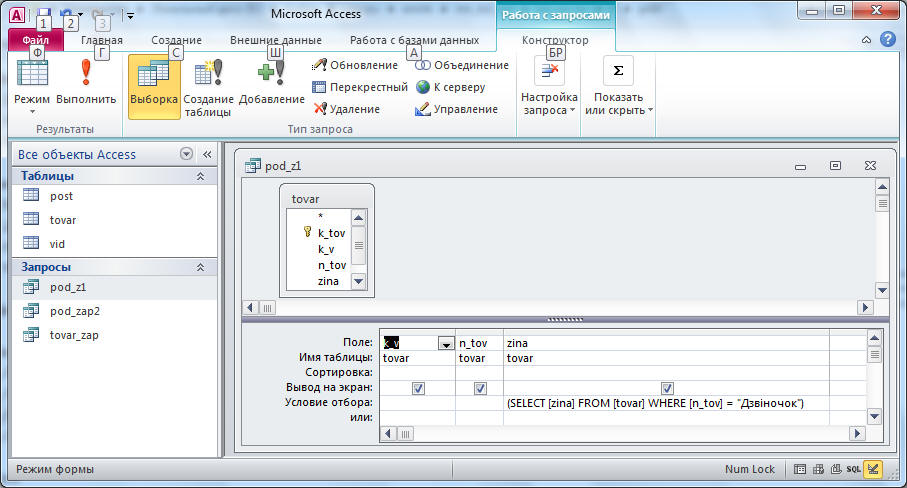Click the zina field cell in grid
This screenshot has height=488, width=907.
point(666,343)
